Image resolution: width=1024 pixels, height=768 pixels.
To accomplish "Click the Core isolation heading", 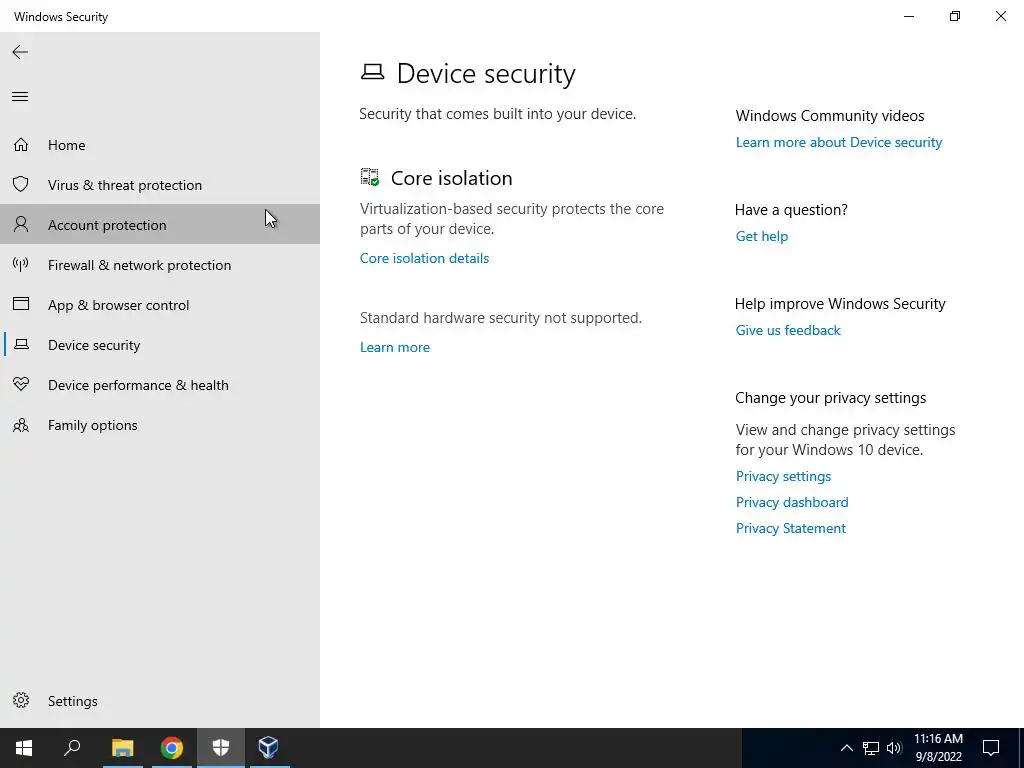I will coord(451,178).
